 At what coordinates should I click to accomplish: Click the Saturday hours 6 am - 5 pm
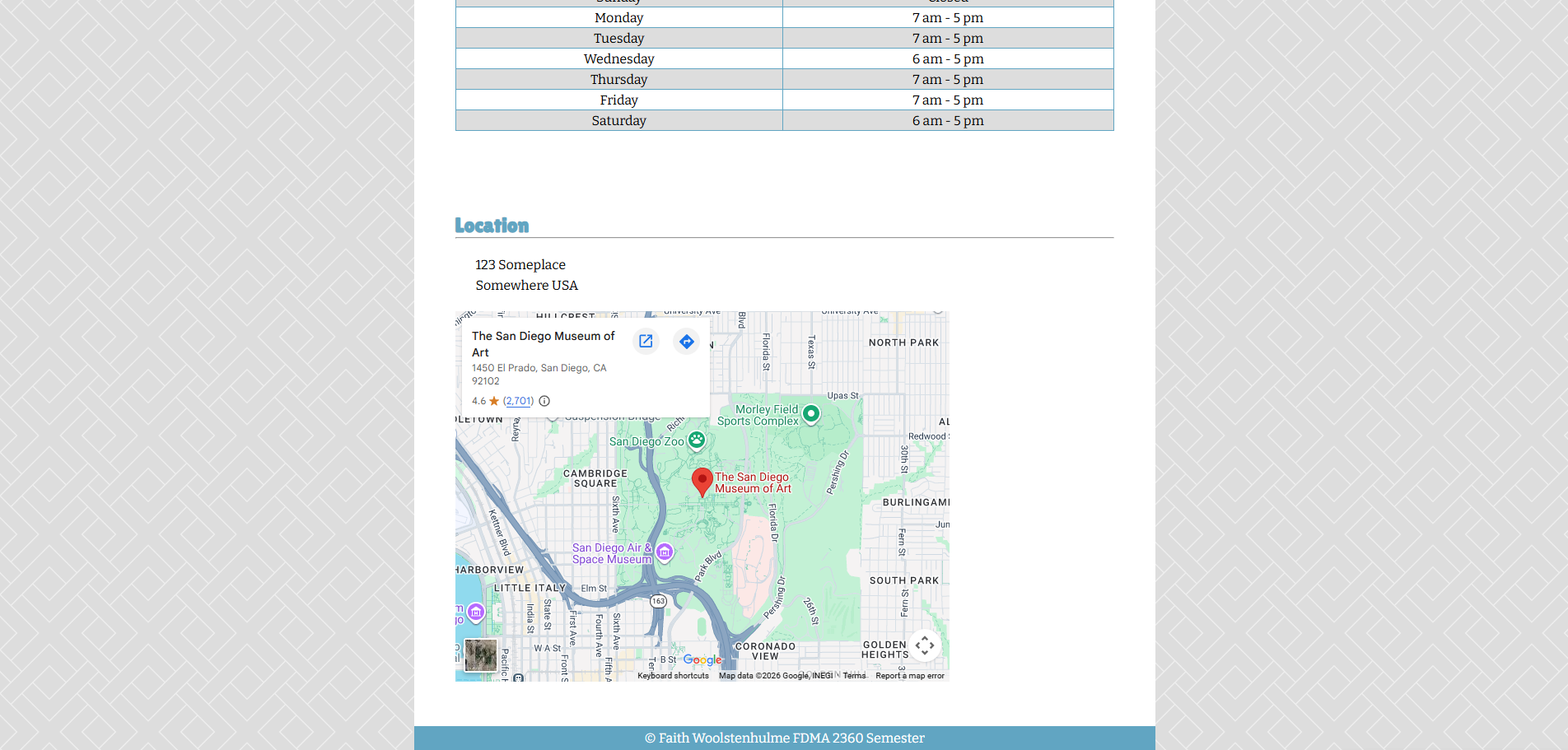(x=948, y=120)
